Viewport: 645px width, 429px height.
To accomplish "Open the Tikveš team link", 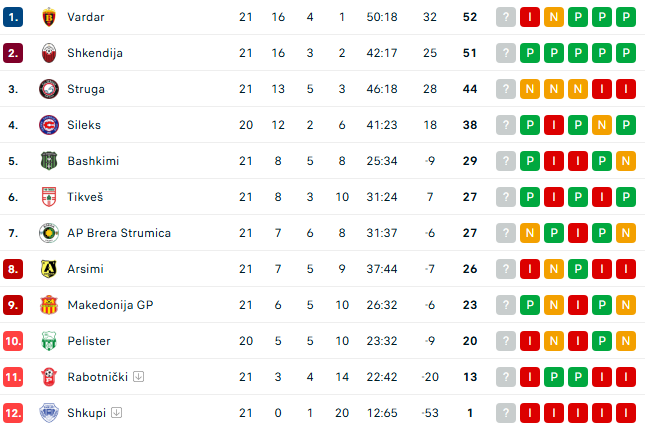I will coord(86,197).
